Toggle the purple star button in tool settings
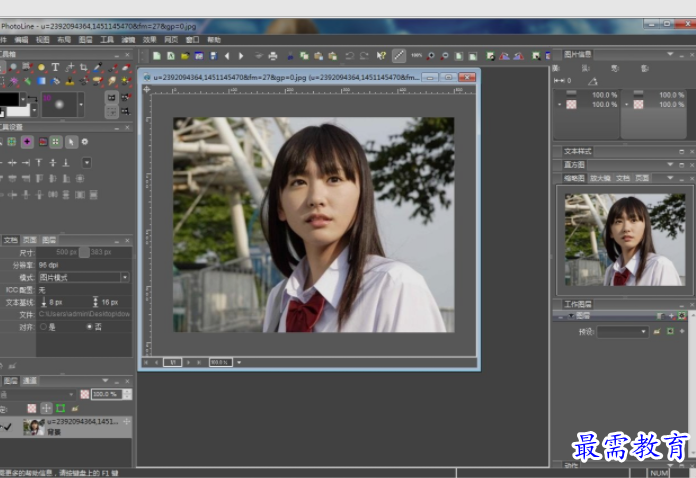The width and height of the screenshot is (696, 478). pyautogui.click(x=27, y=142)
